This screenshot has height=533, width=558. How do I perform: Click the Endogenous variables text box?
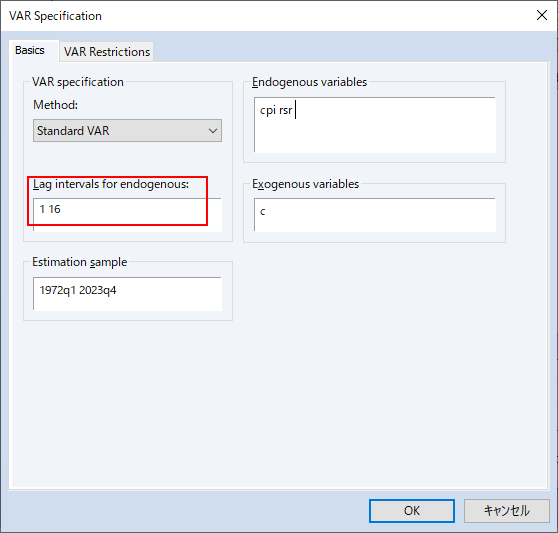point(375,125)
